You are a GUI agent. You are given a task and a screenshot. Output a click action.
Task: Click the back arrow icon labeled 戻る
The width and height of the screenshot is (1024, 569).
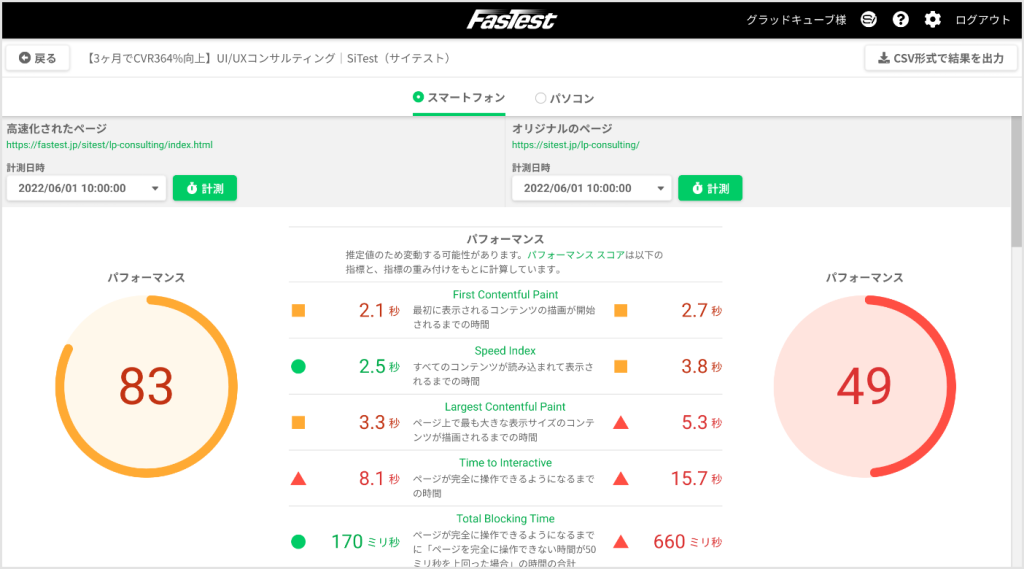25,58
